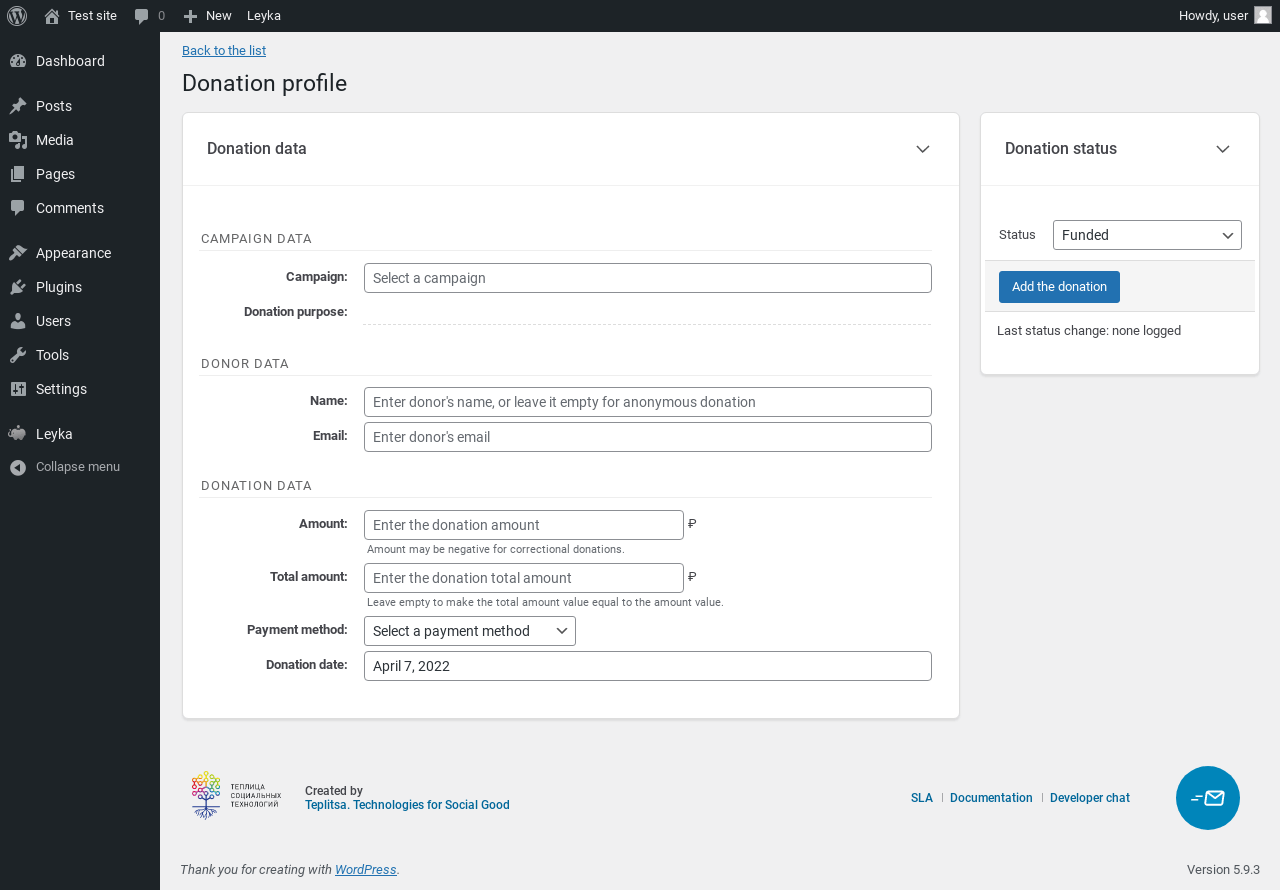
Task: Click the Collapse menu arrow icon
Action: click(18, 467)
